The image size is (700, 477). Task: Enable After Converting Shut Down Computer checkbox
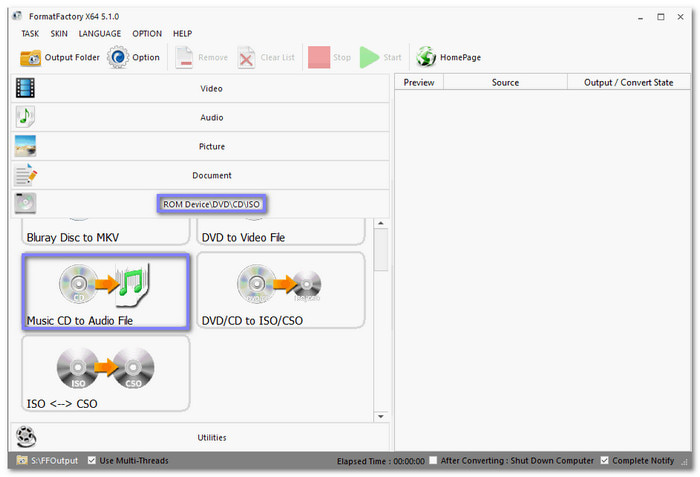coord(433,460)
